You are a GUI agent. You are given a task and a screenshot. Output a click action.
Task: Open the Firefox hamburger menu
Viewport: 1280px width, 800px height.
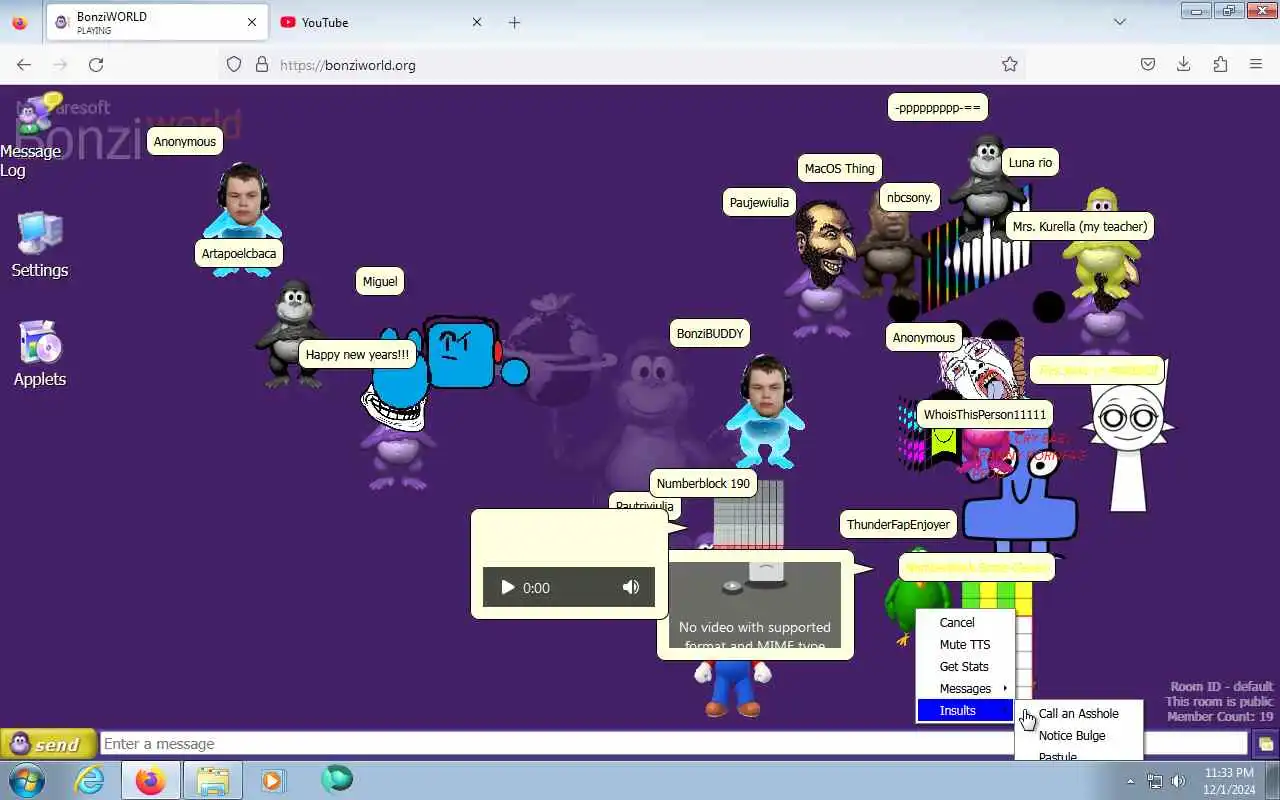pos(1256,64)
